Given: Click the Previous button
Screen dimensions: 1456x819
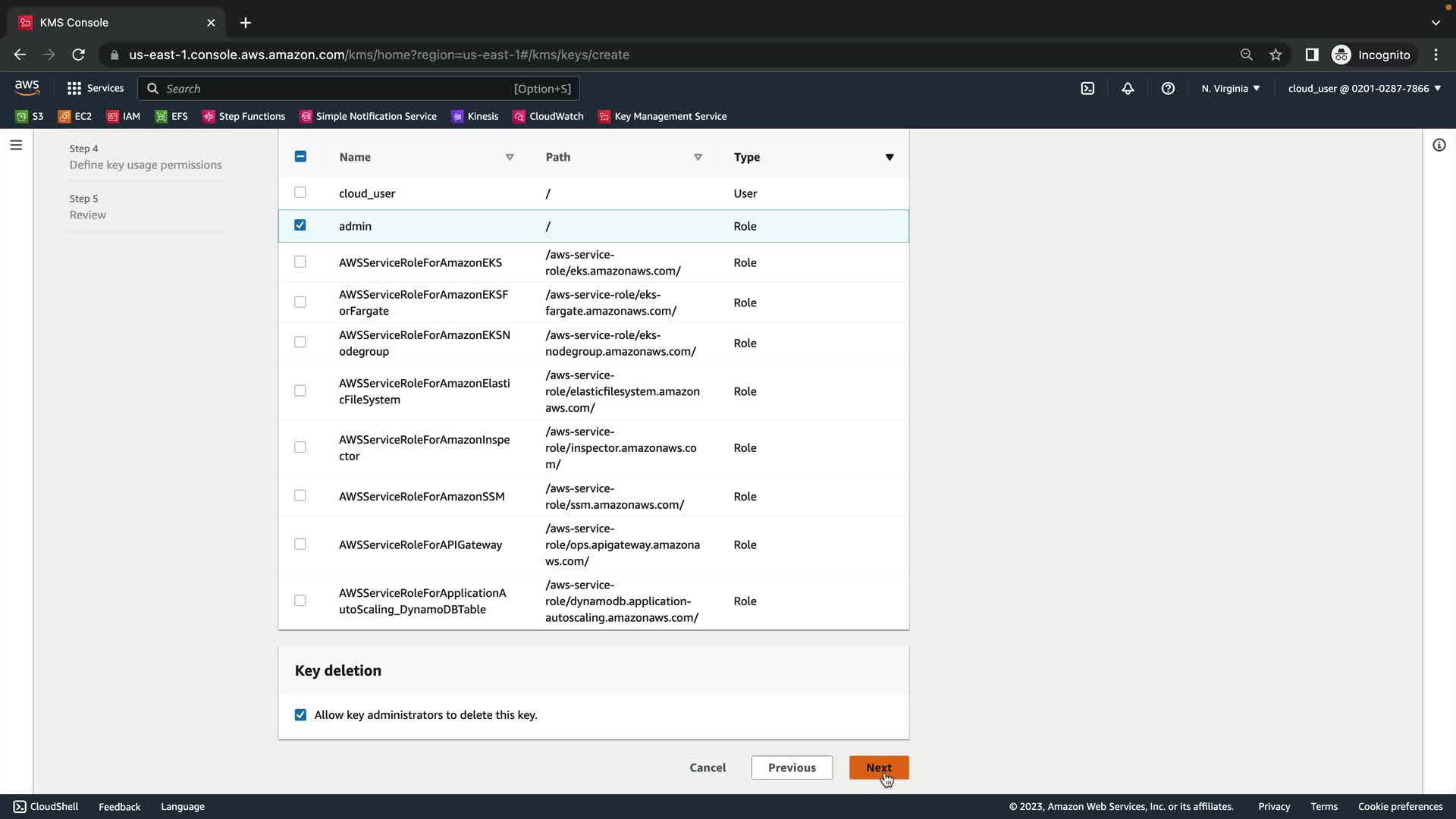Looking at the screenshot, I should coord(792,767).
